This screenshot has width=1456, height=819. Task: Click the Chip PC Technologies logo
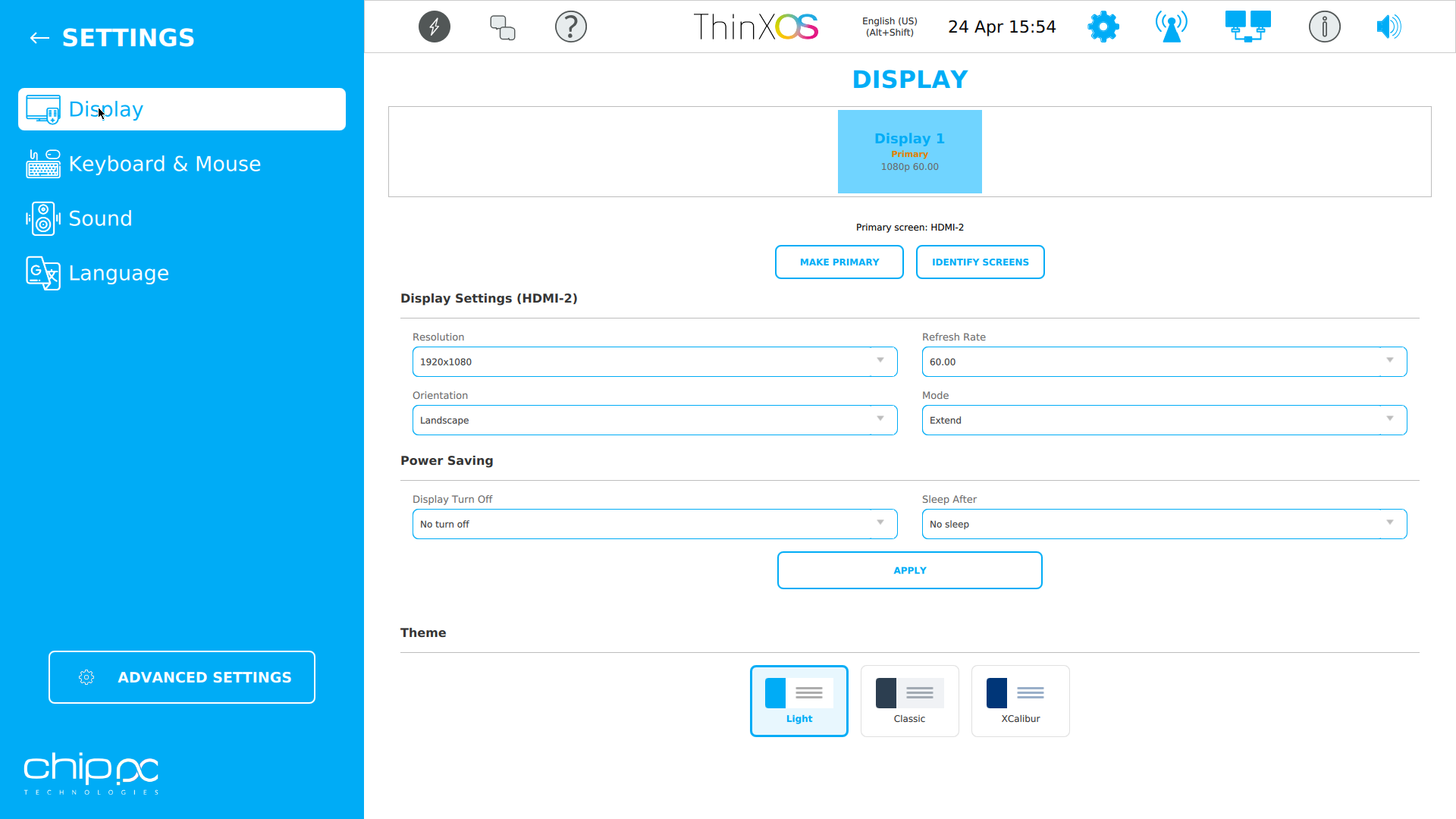91,773
